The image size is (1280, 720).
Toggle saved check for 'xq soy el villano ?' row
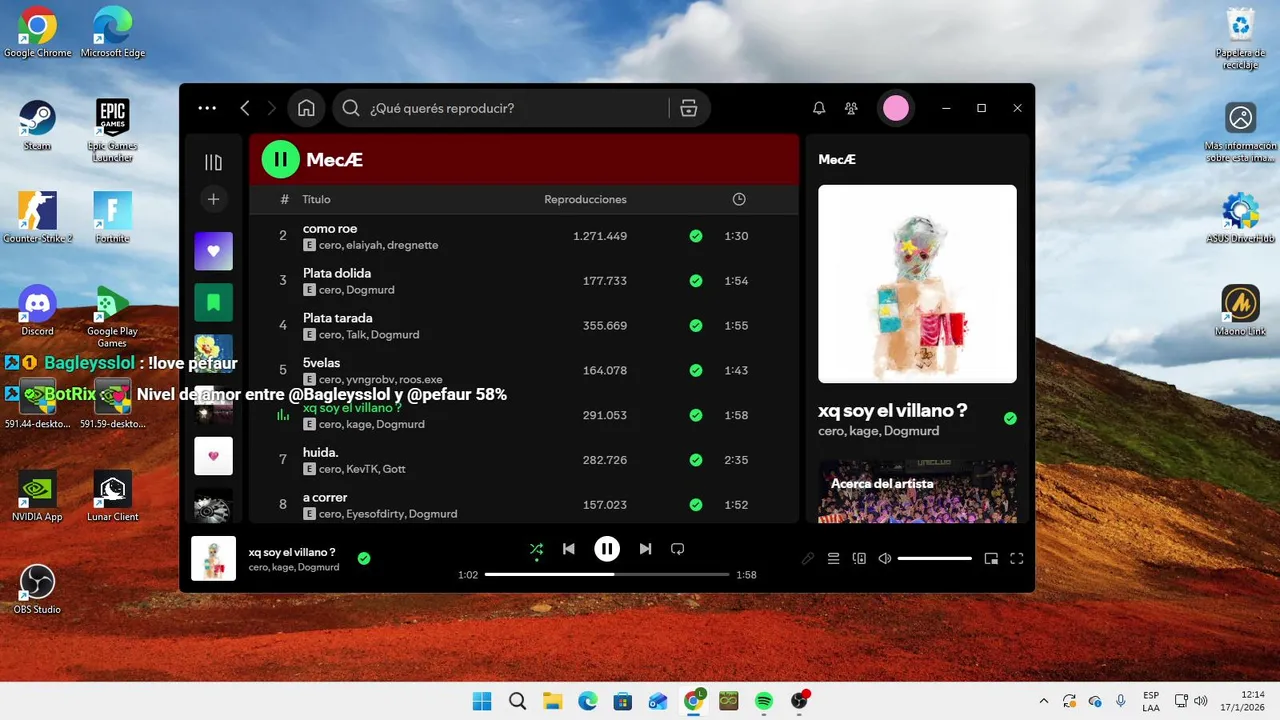tap(696, 415)
